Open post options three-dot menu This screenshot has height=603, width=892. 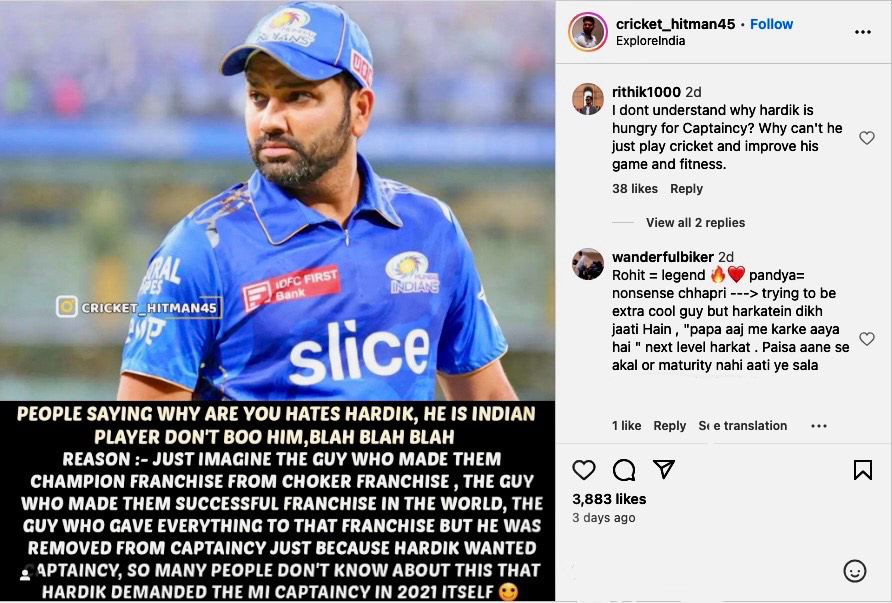tap(862, 32)
